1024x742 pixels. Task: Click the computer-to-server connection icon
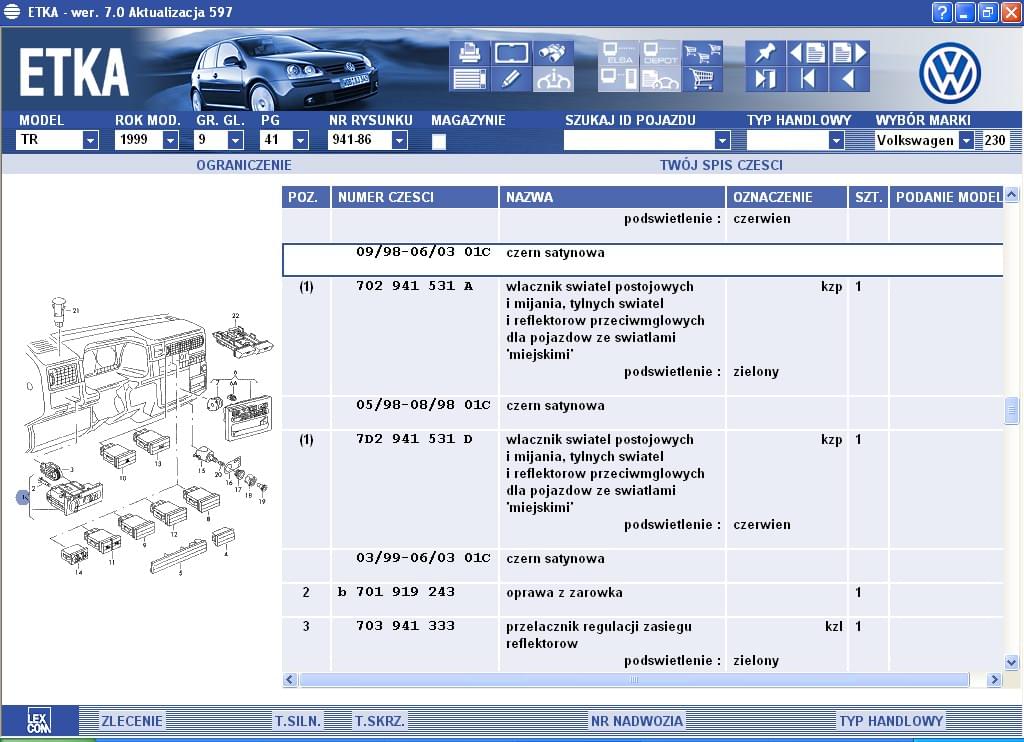click(618, 79)
